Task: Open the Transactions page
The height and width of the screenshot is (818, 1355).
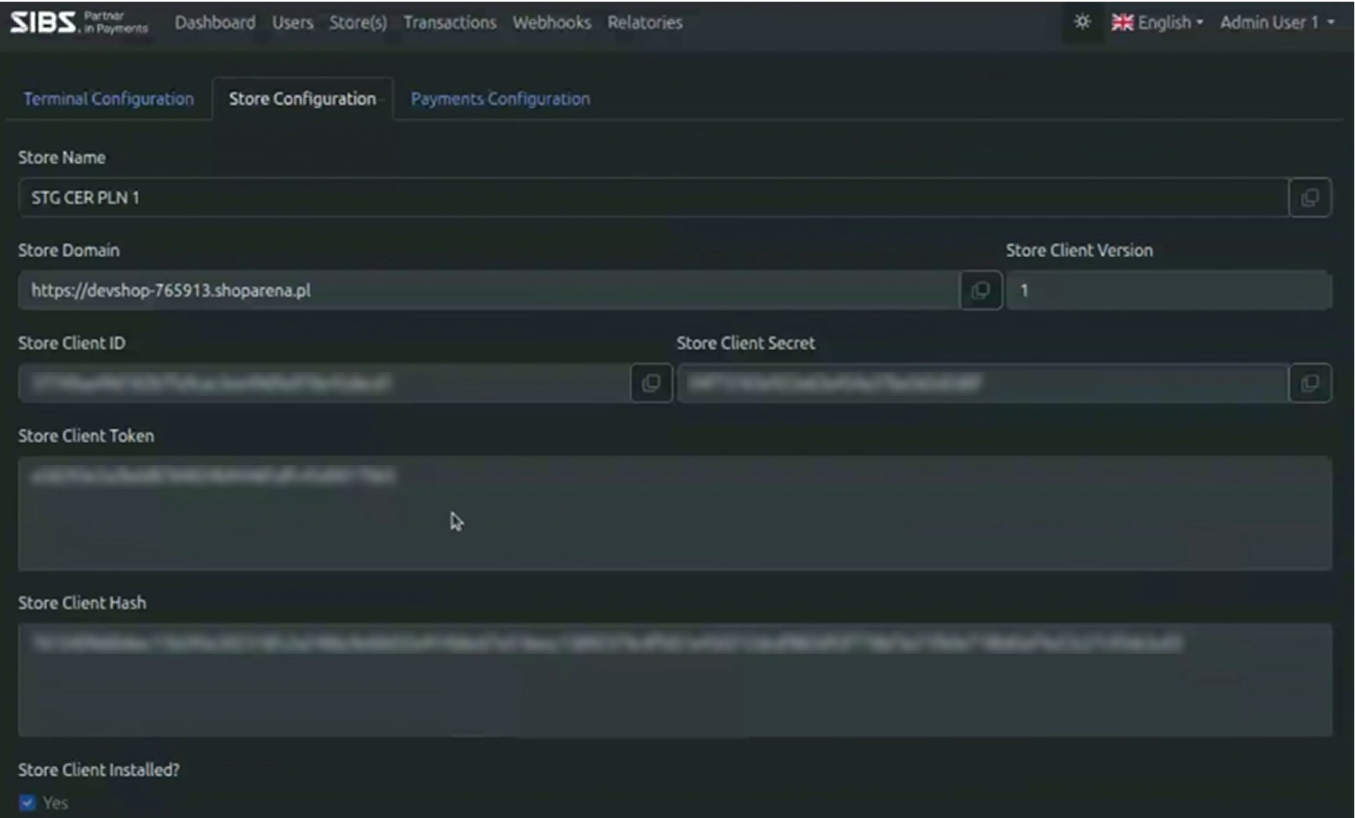Action: (449, 22)
